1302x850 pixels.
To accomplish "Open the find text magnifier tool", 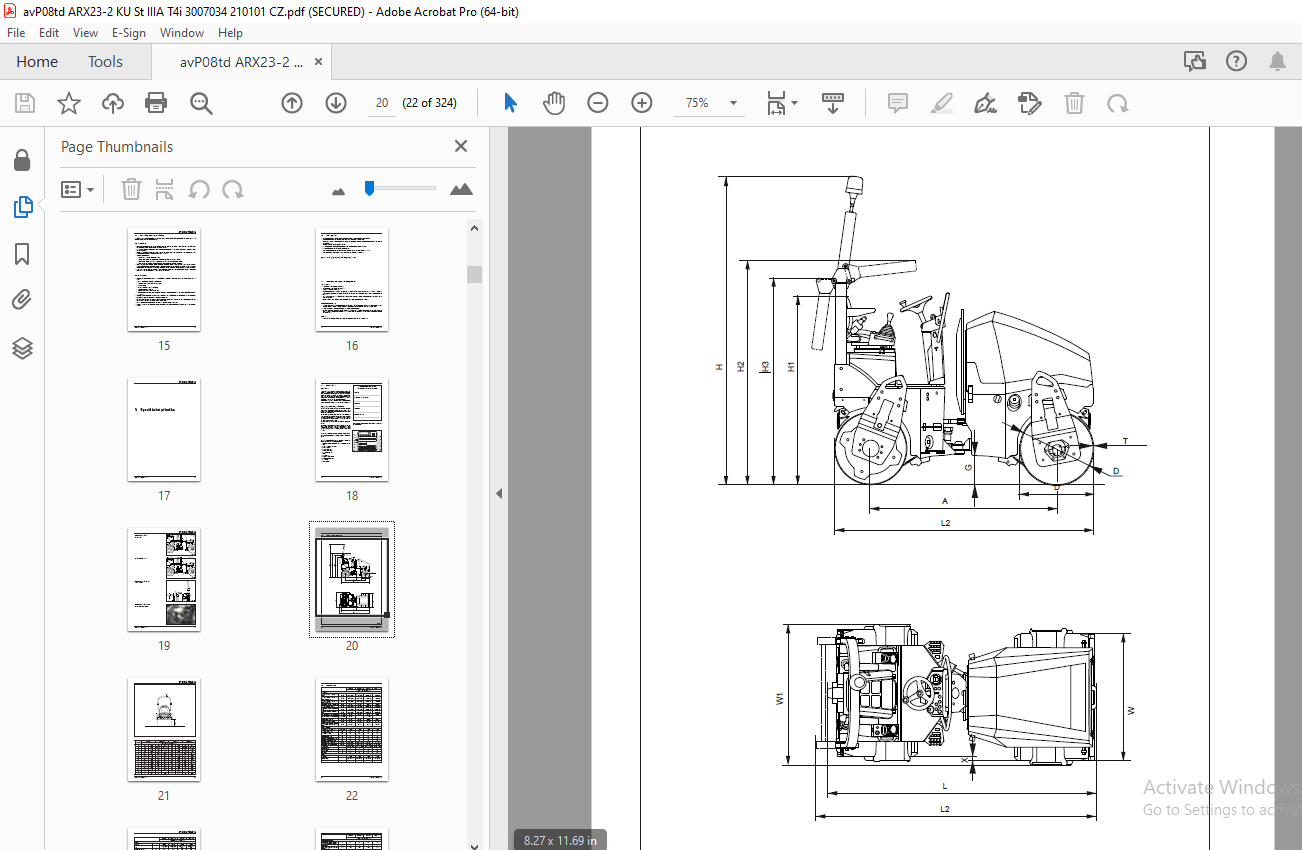I will (201, 103).
